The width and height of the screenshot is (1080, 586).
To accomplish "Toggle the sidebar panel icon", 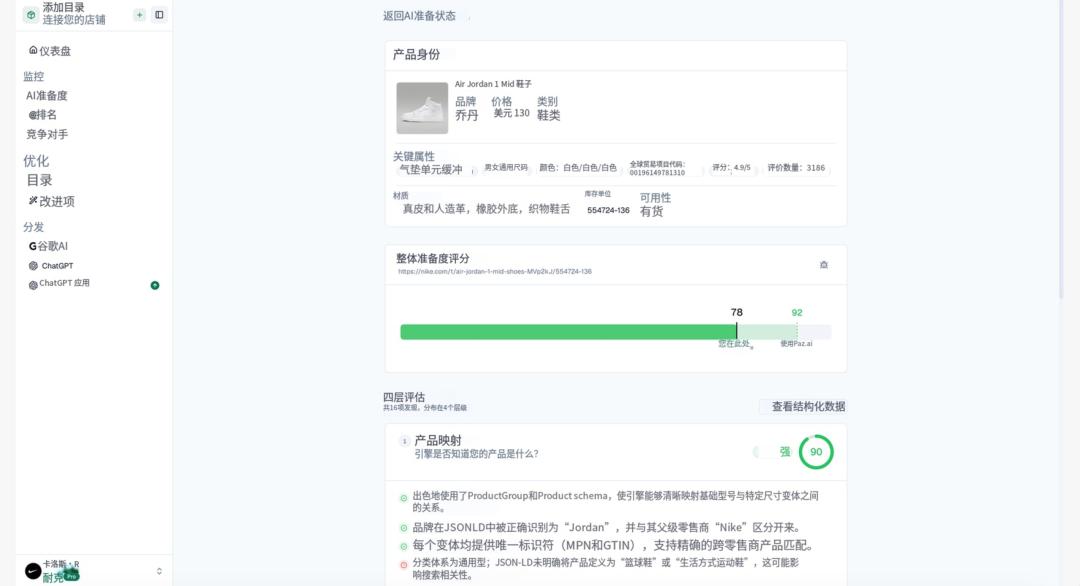I will click(x=159, y=14).
